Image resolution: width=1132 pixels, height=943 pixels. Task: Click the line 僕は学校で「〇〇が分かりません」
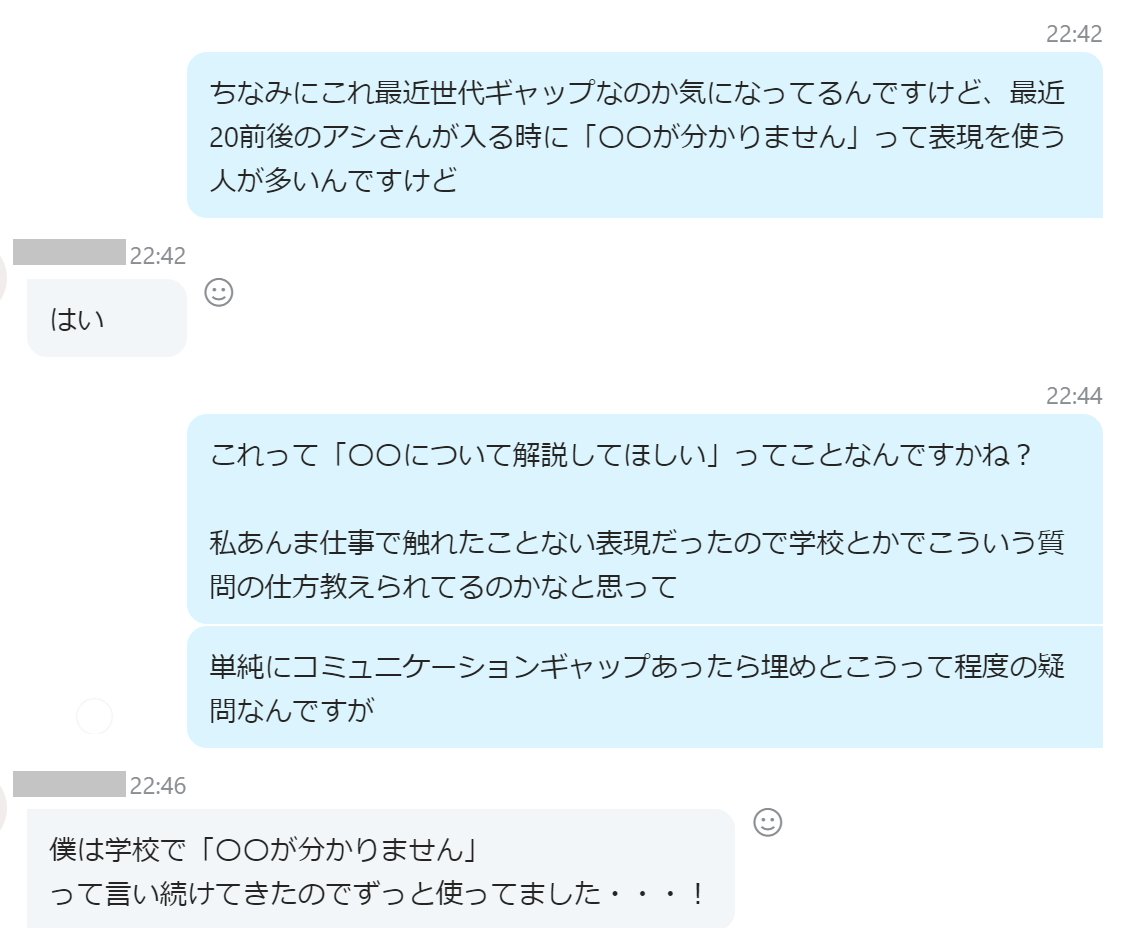point(264,849)
